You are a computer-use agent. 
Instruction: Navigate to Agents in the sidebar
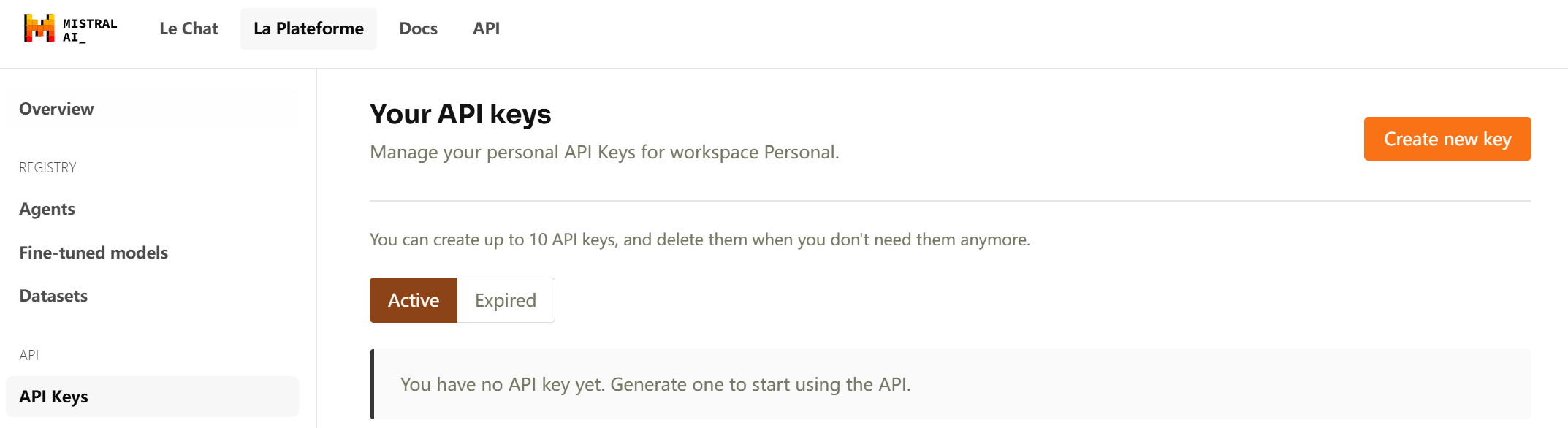pyautogui.click(x=152, y=209)
